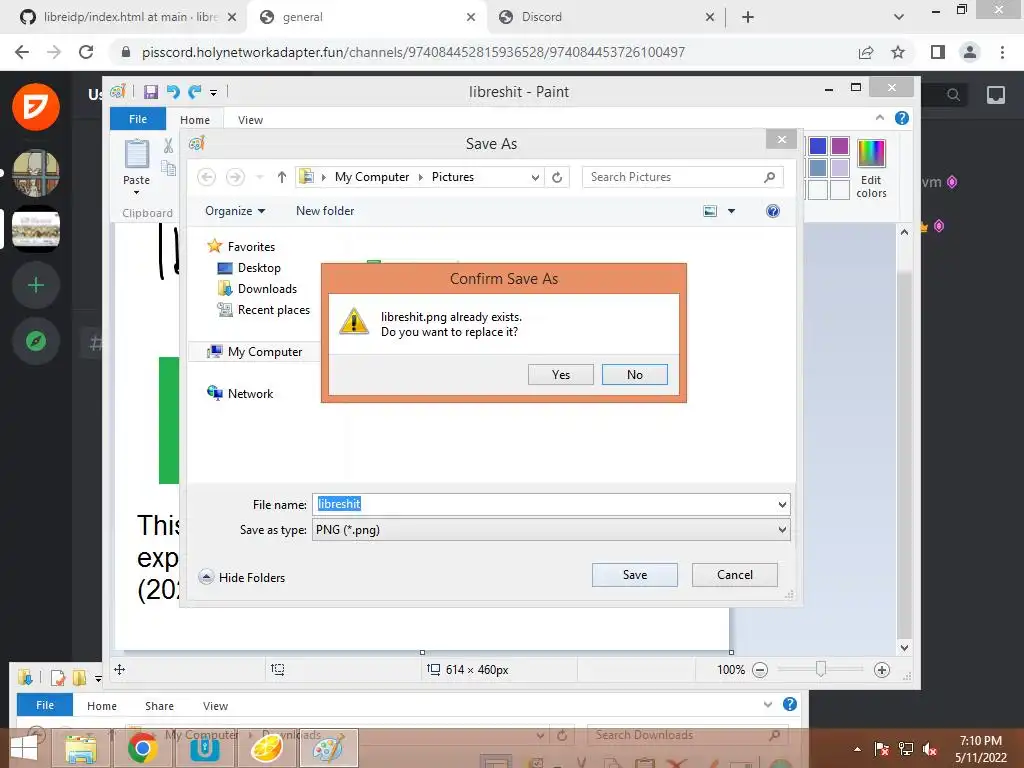
Task: Open the recent locations dropdown arrow
Action: pos(259,178)
